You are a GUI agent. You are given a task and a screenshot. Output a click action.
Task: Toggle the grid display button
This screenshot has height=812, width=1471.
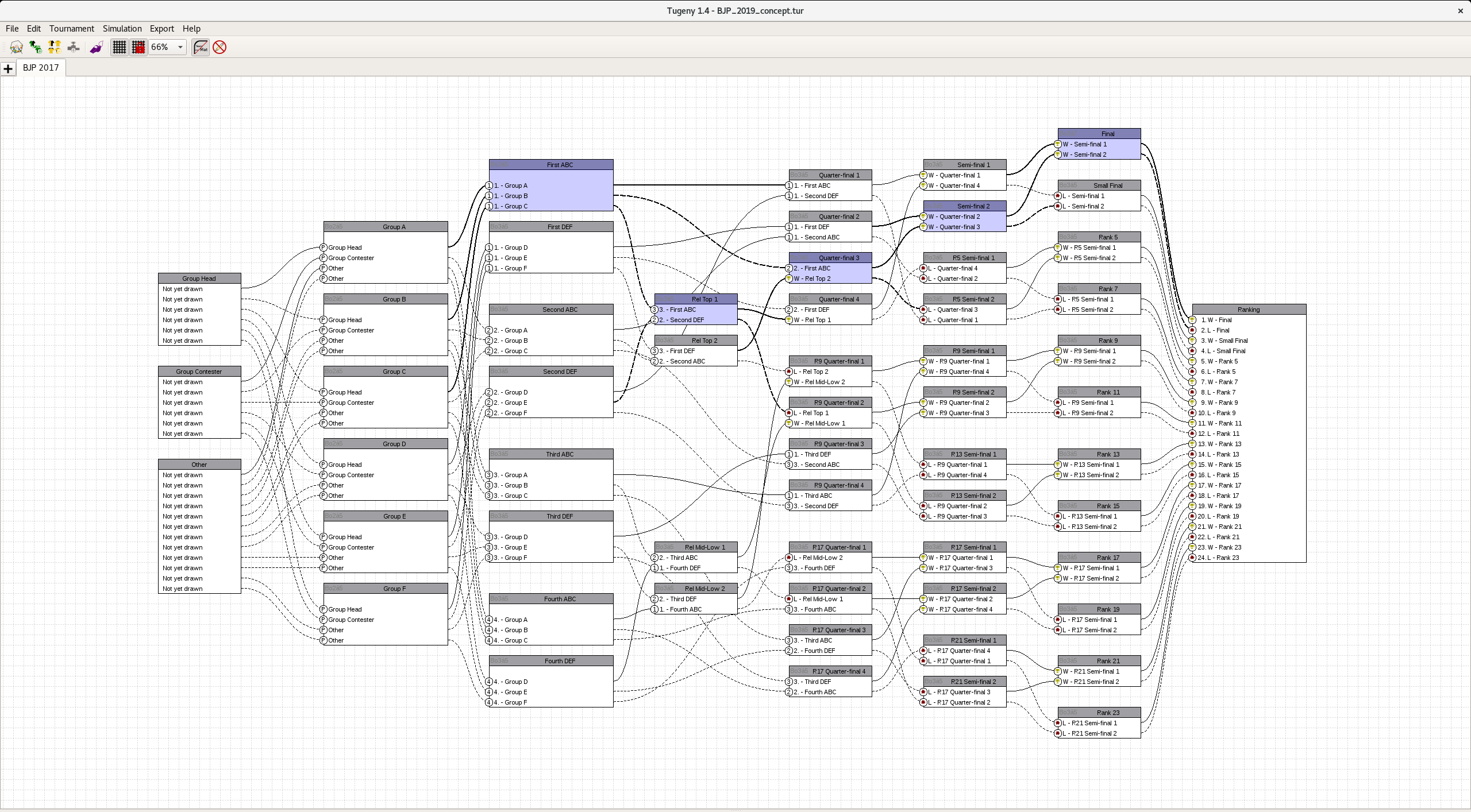coord(119,47)
